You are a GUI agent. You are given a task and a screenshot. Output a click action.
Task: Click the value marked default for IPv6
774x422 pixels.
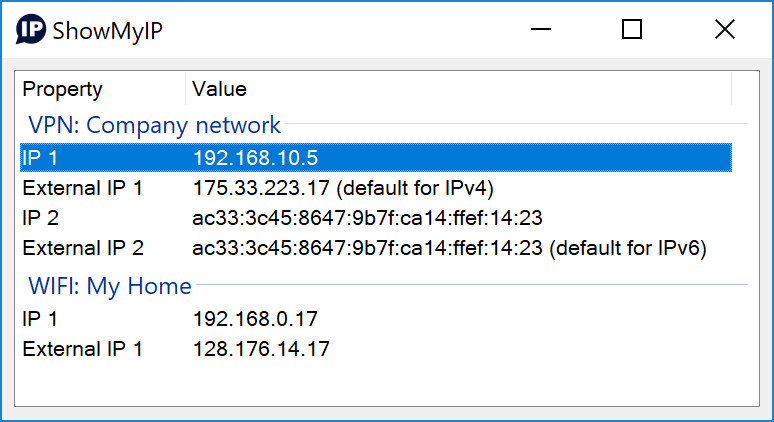tap(449, 248)
